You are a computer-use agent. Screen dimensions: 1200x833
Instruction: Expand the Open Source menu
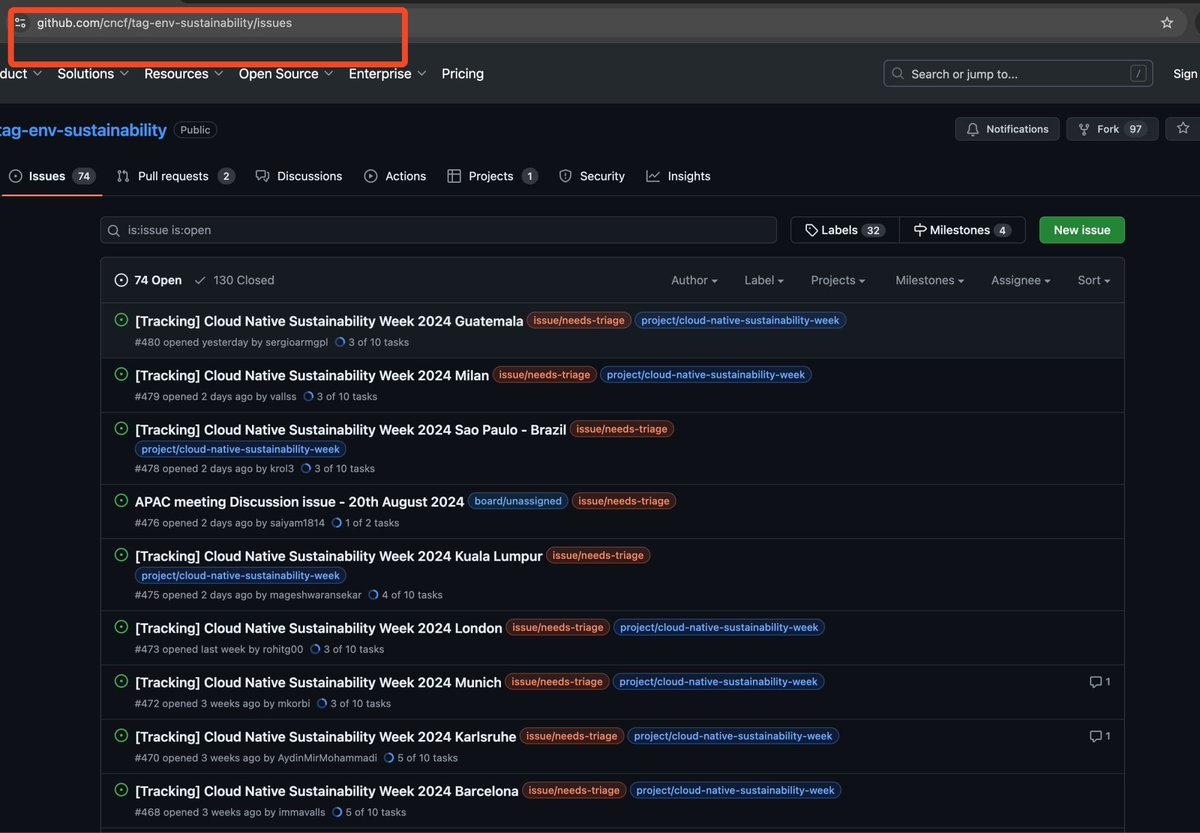coord(286,74)
